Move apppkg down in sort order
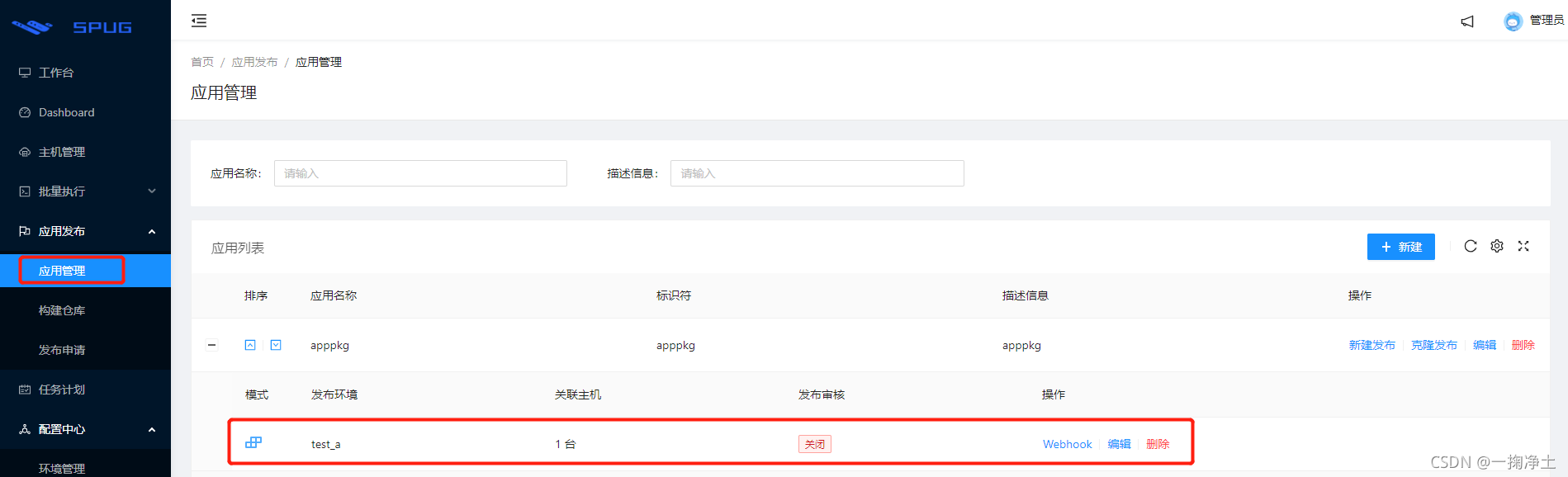 (x=276, y=345)
